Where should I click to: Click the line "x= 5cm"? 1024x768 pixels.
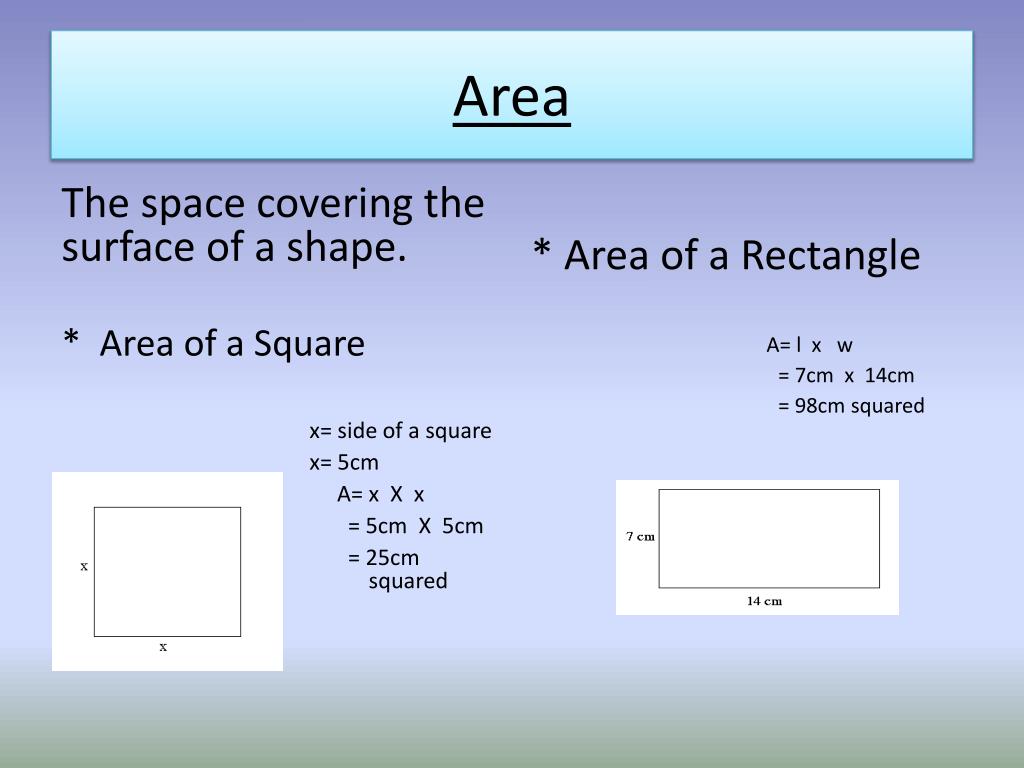[x=344, y=462]
